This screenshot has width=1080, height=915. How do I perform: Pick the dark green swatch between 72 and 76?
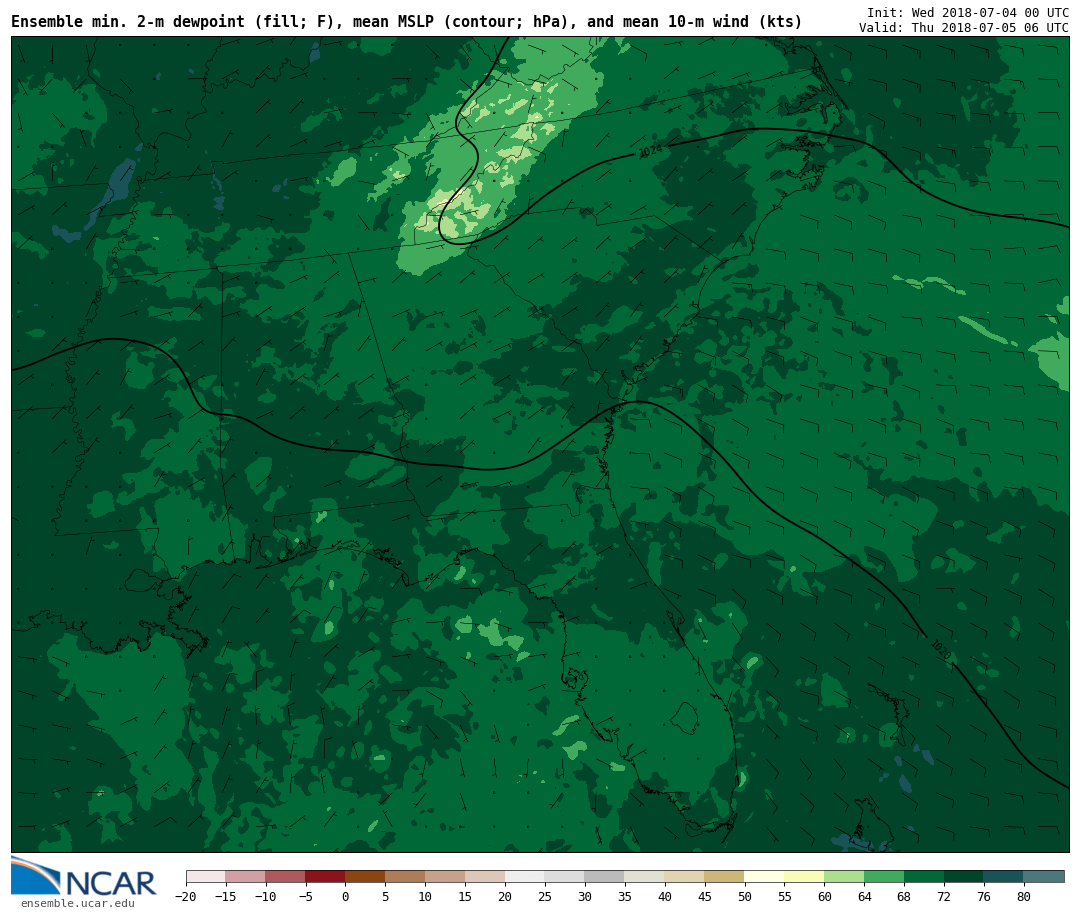click(x=964, y=877)
